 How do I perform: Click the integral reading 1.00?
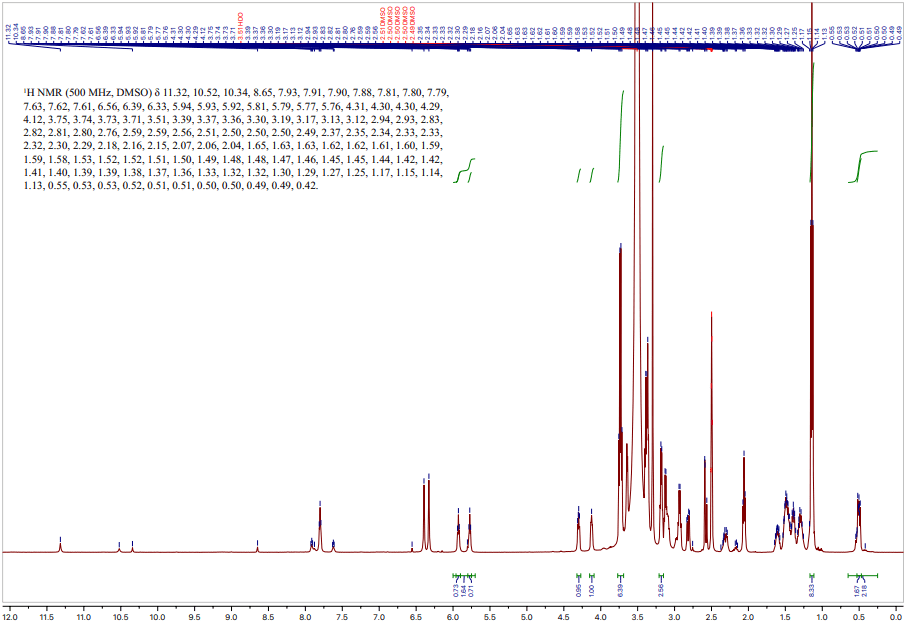592,589
